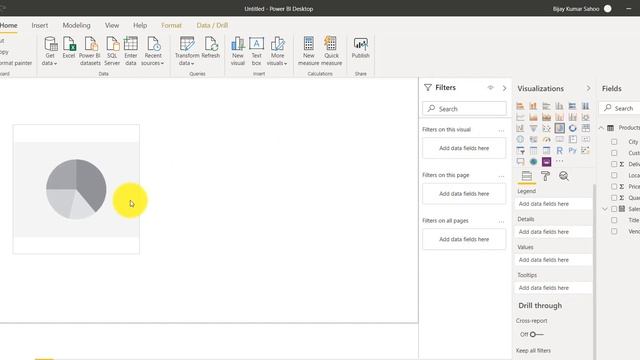Collapse the Products table in Fields
The image size is (640, 360).
601,128
